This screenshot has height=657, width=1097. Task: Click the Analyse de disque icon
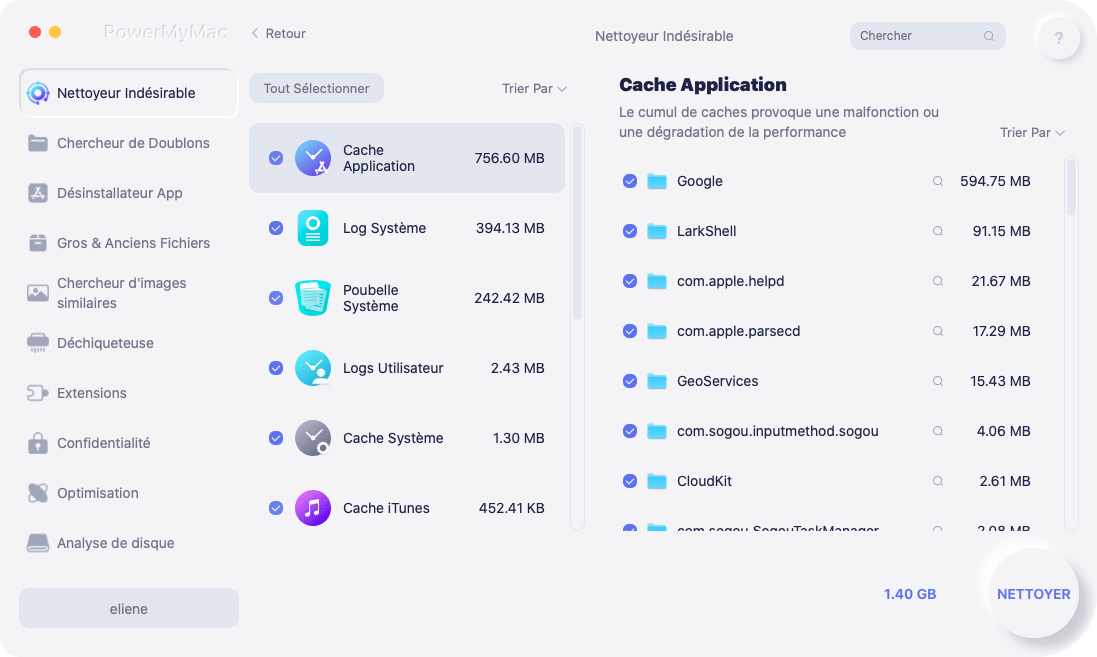(38, 543)
